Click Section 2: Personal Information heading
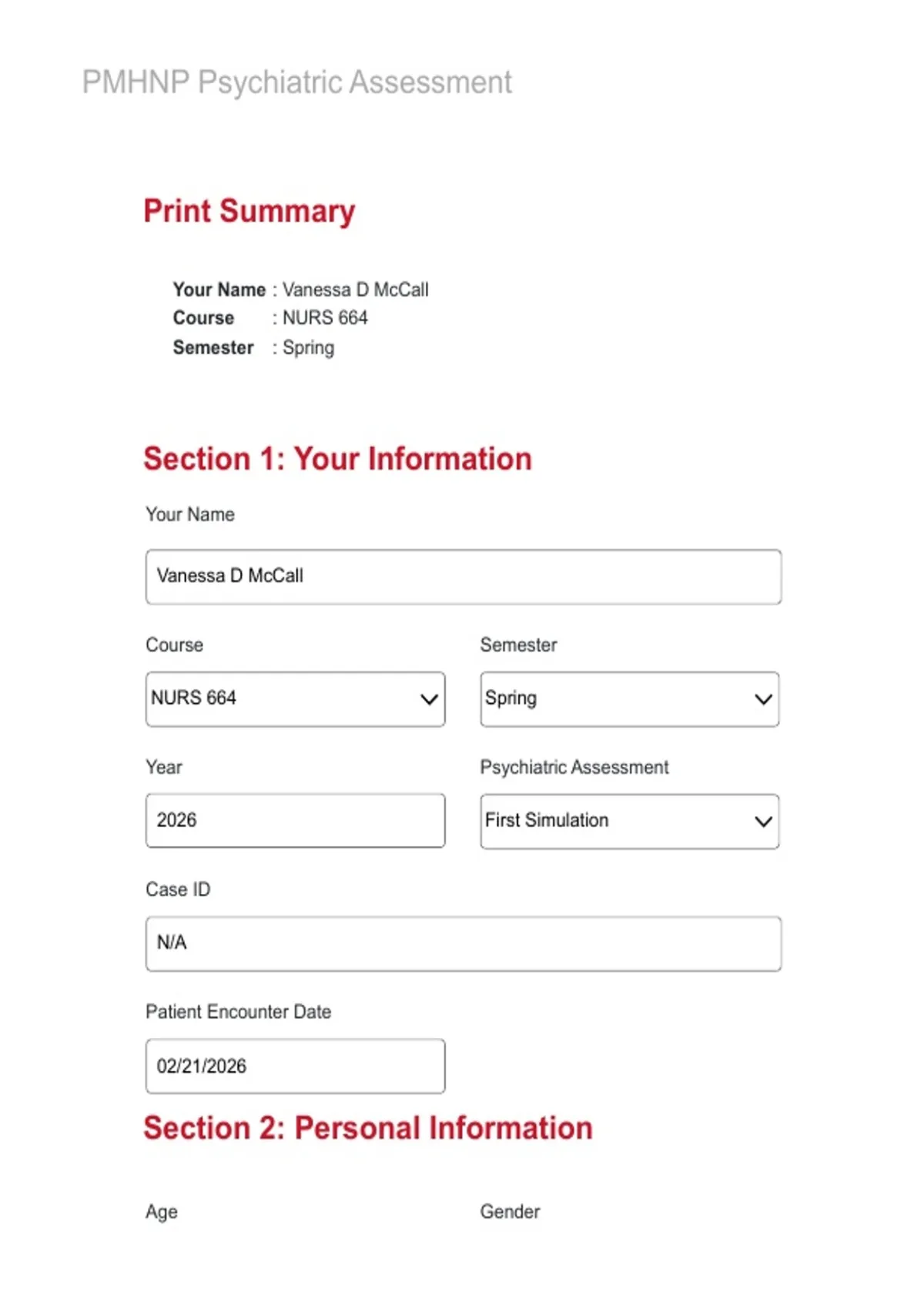Viewport: 924px width, 1309px height. (368, 1128)
